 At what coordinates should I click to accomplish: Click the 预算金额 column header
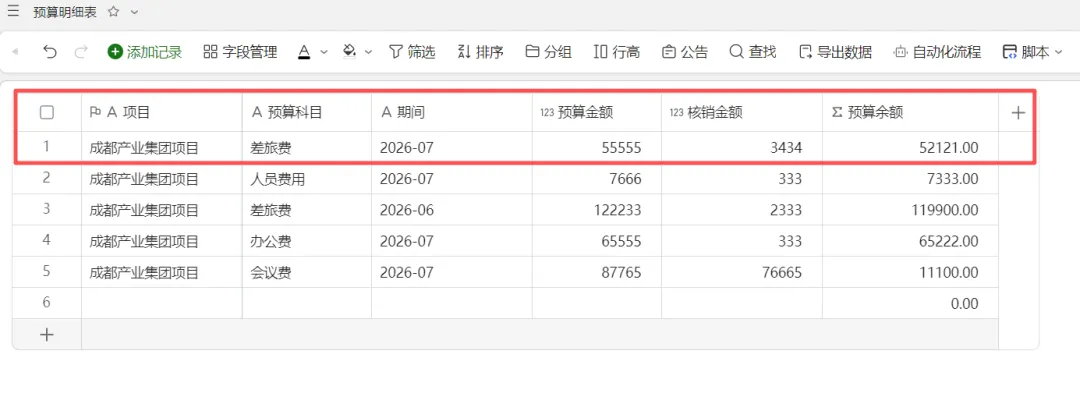596,112
